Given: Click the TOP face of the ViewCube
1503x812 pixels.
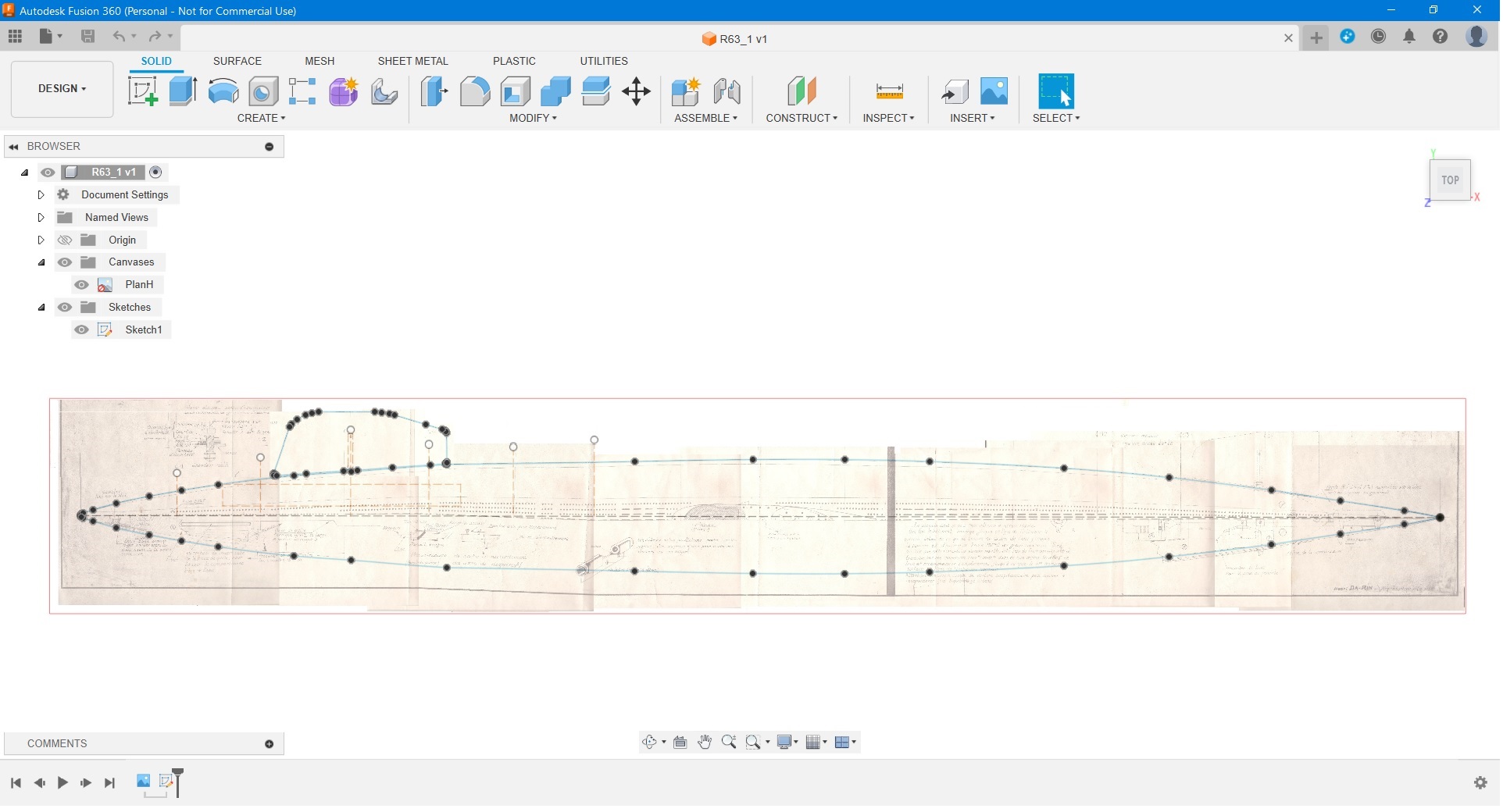Looking at the screenshot, I should pos(1451,180).
